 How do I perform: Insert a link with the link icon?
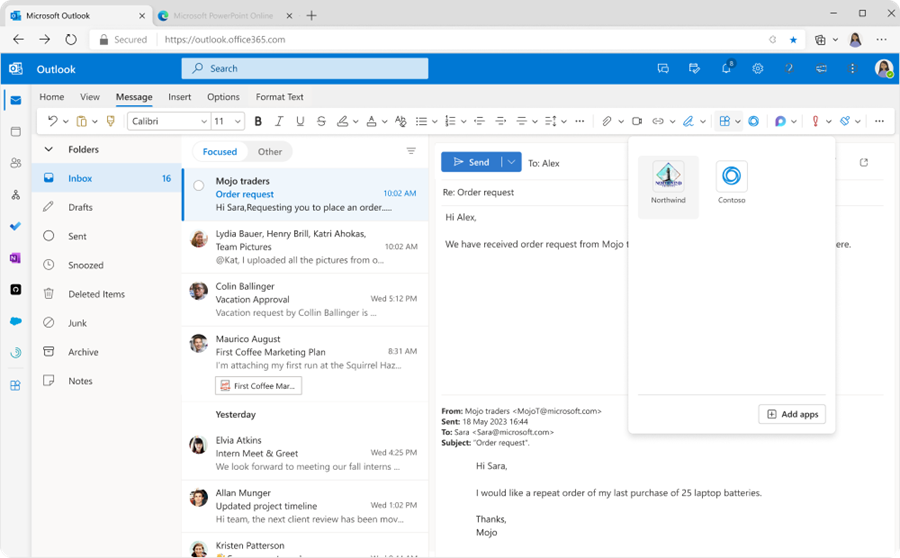pos(658,121)
